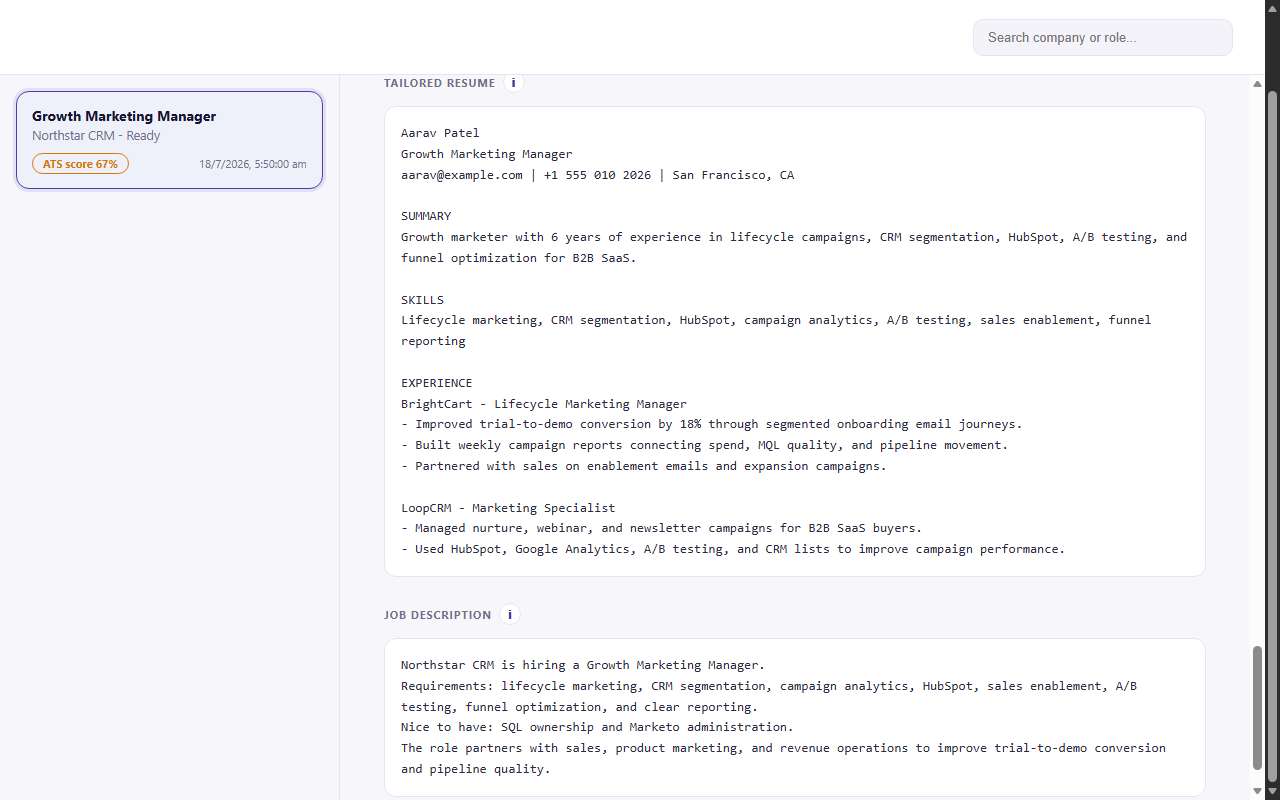The height and width of the screenshot is (800, 1280).
Task: Click the Tailored Resume heading
Action: pos(439,83)
